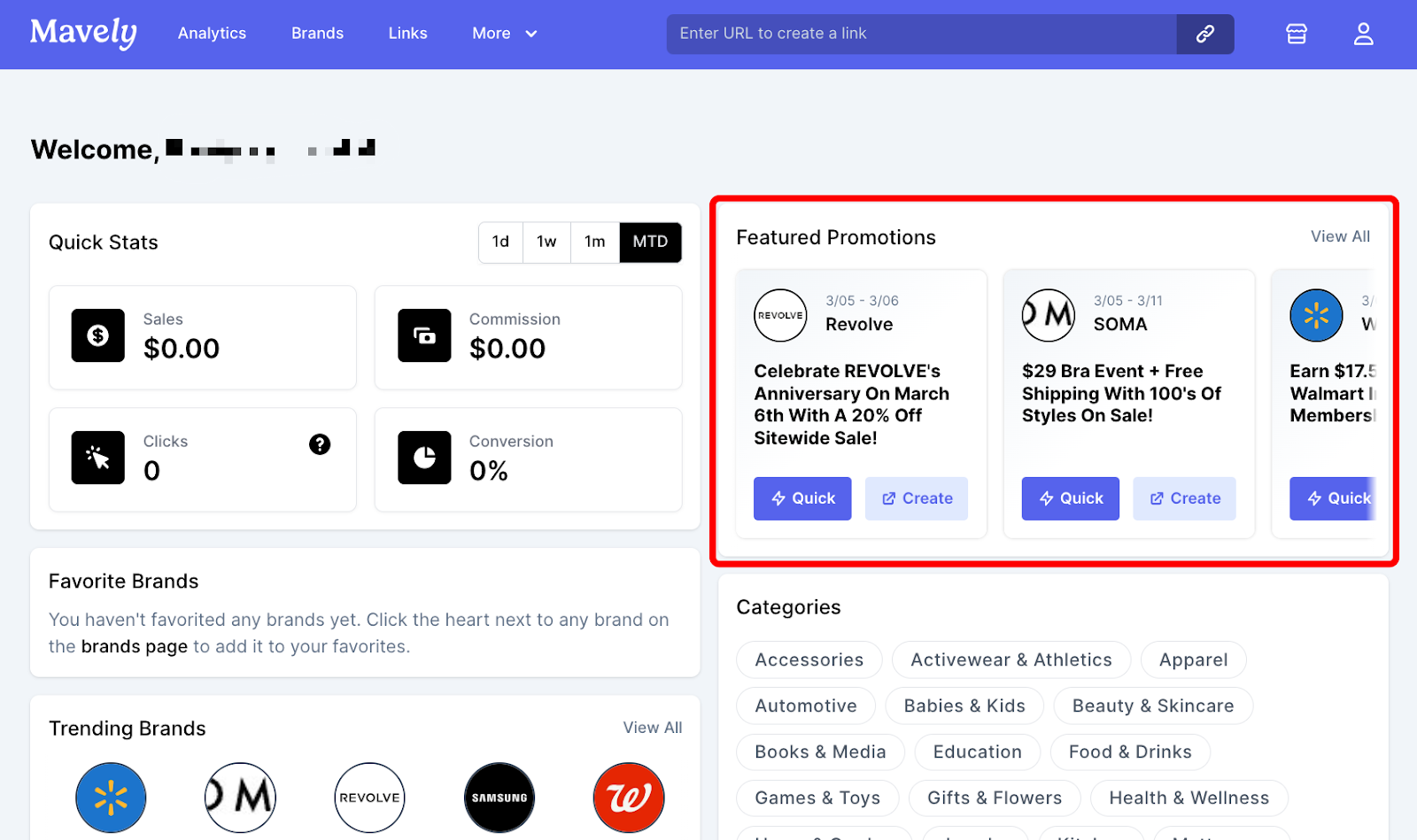Switch Quick Stats to 1d range
This screenshot has width=1417, height=840.
pyautogui.click(x=500, y=242)
